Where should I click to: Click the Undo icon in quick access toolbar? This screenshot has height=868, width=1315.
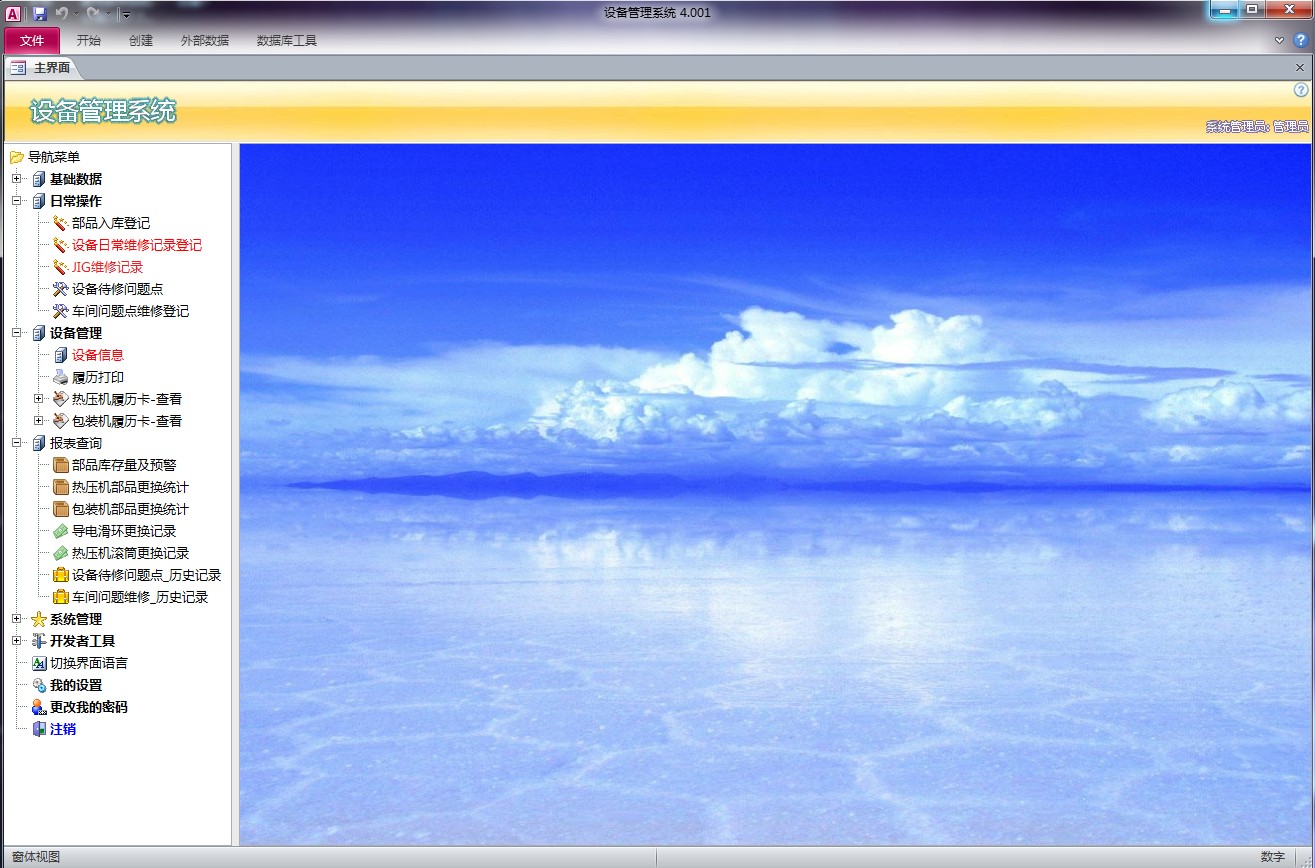tap(62, 13)
